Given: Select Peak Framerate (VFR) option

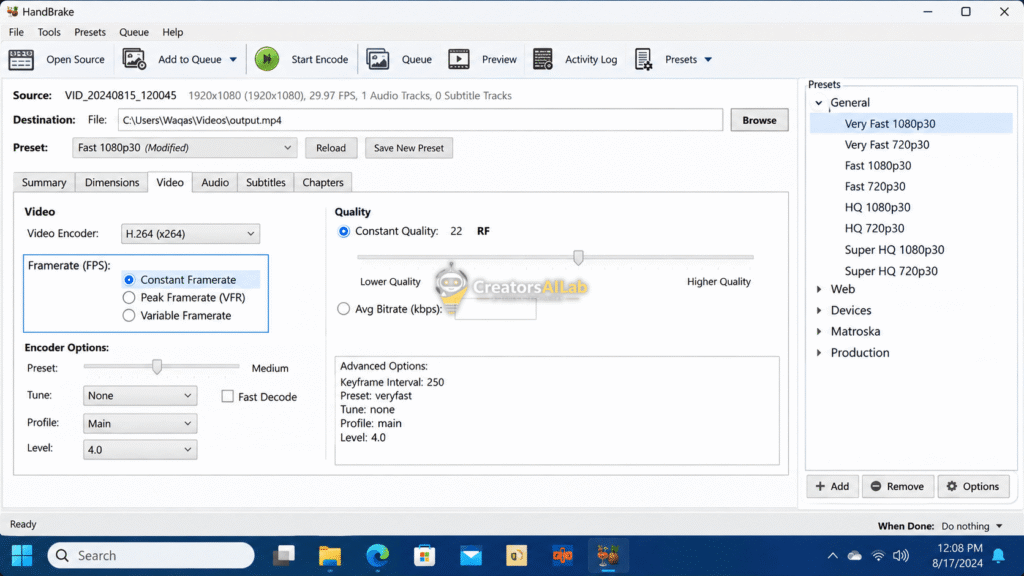Looking at the screenshot, I should click(x=129, y=298).
